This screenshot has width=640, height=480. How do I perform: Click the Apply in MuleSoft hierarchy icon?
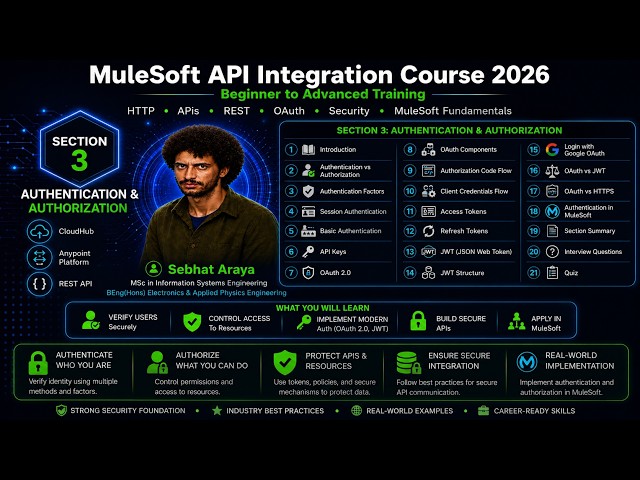click(517, 321)
